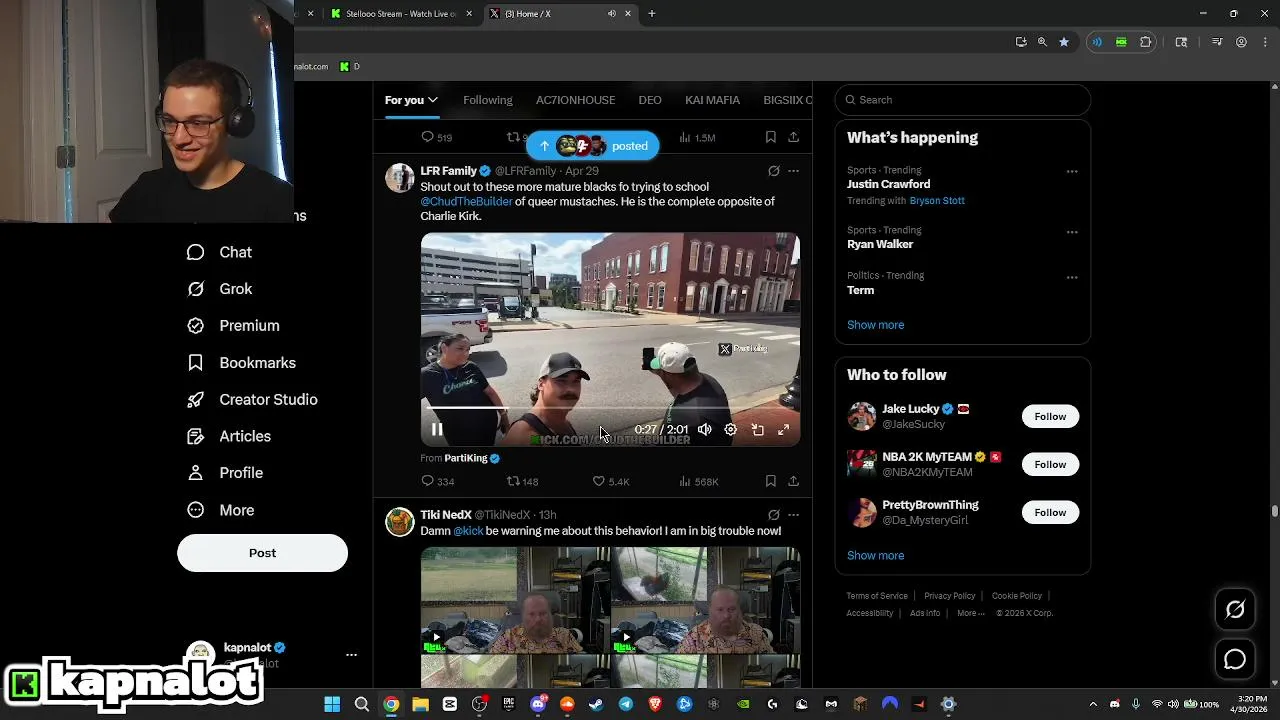Screen dimensions: 1280x720
Task: Open the LFR Family post's more options
Action: click(x=793, y=171)
